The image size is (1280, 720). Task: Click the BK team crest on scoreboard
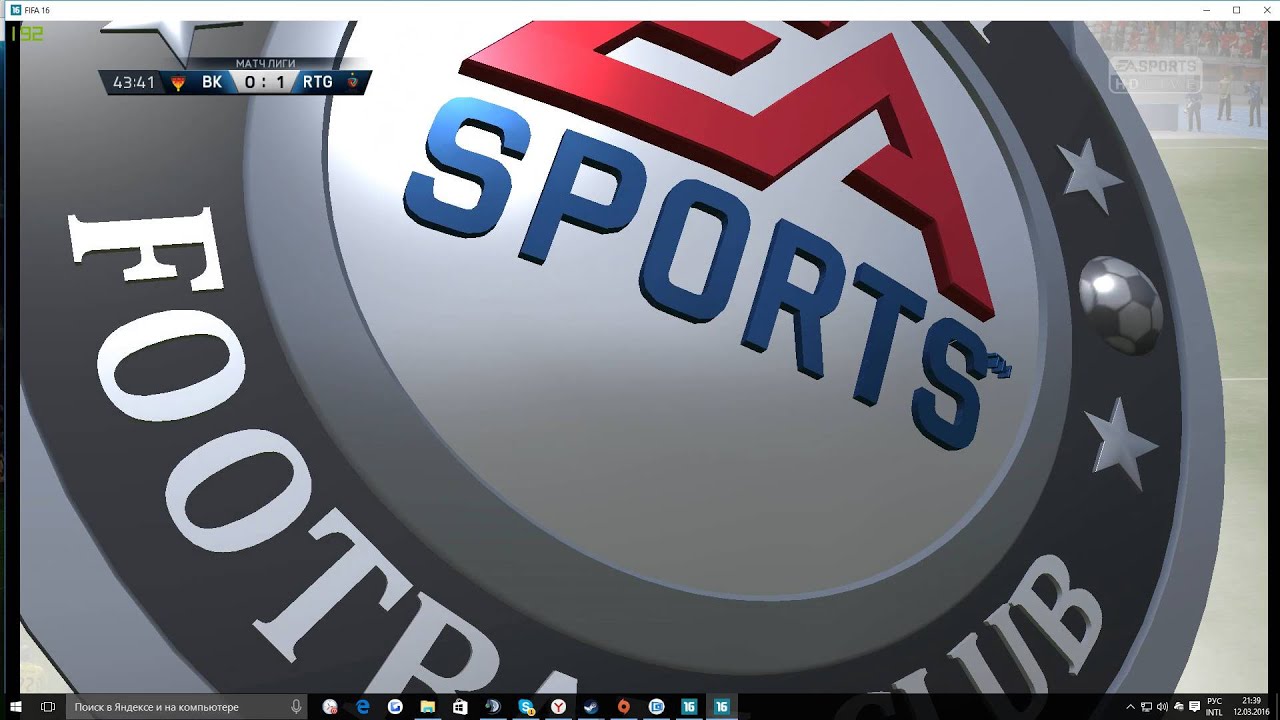[x=178, y=83]
